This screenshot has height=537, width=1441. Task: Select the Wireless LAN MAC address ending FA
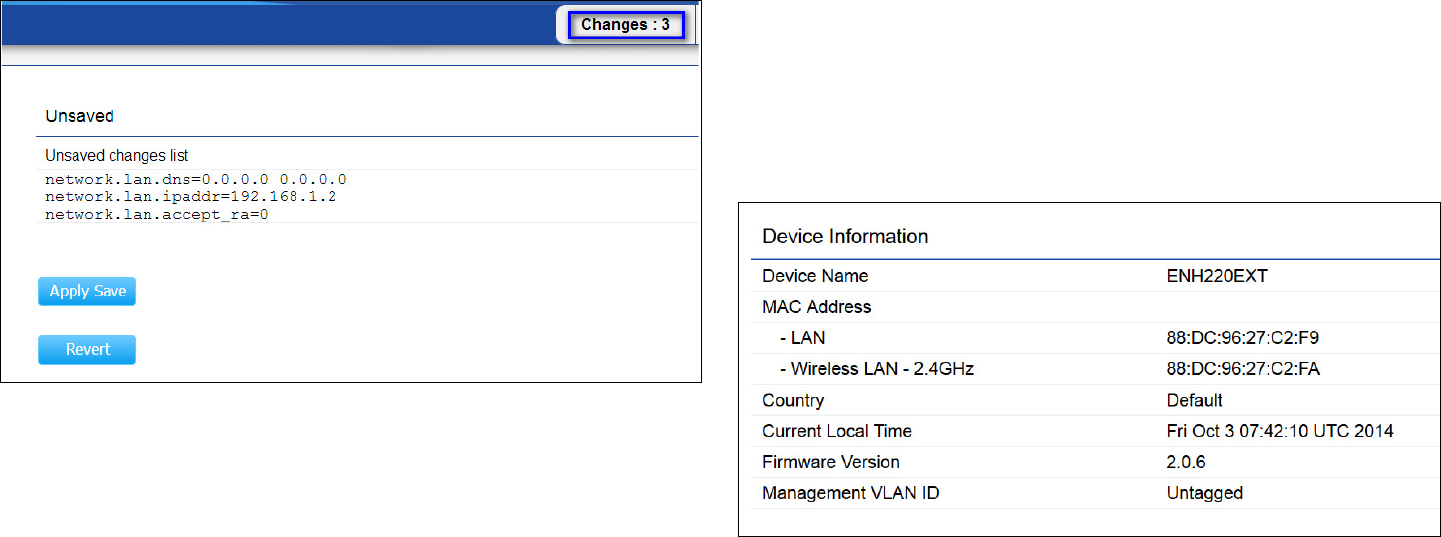pos(1243,369)
